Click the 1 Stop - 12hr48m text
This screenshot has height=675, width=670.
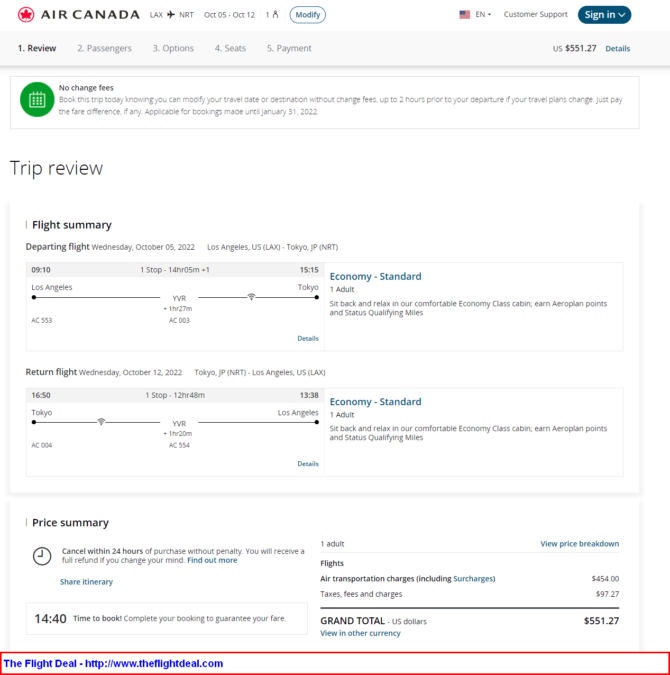pyautogui.click(x=175, y=395)
